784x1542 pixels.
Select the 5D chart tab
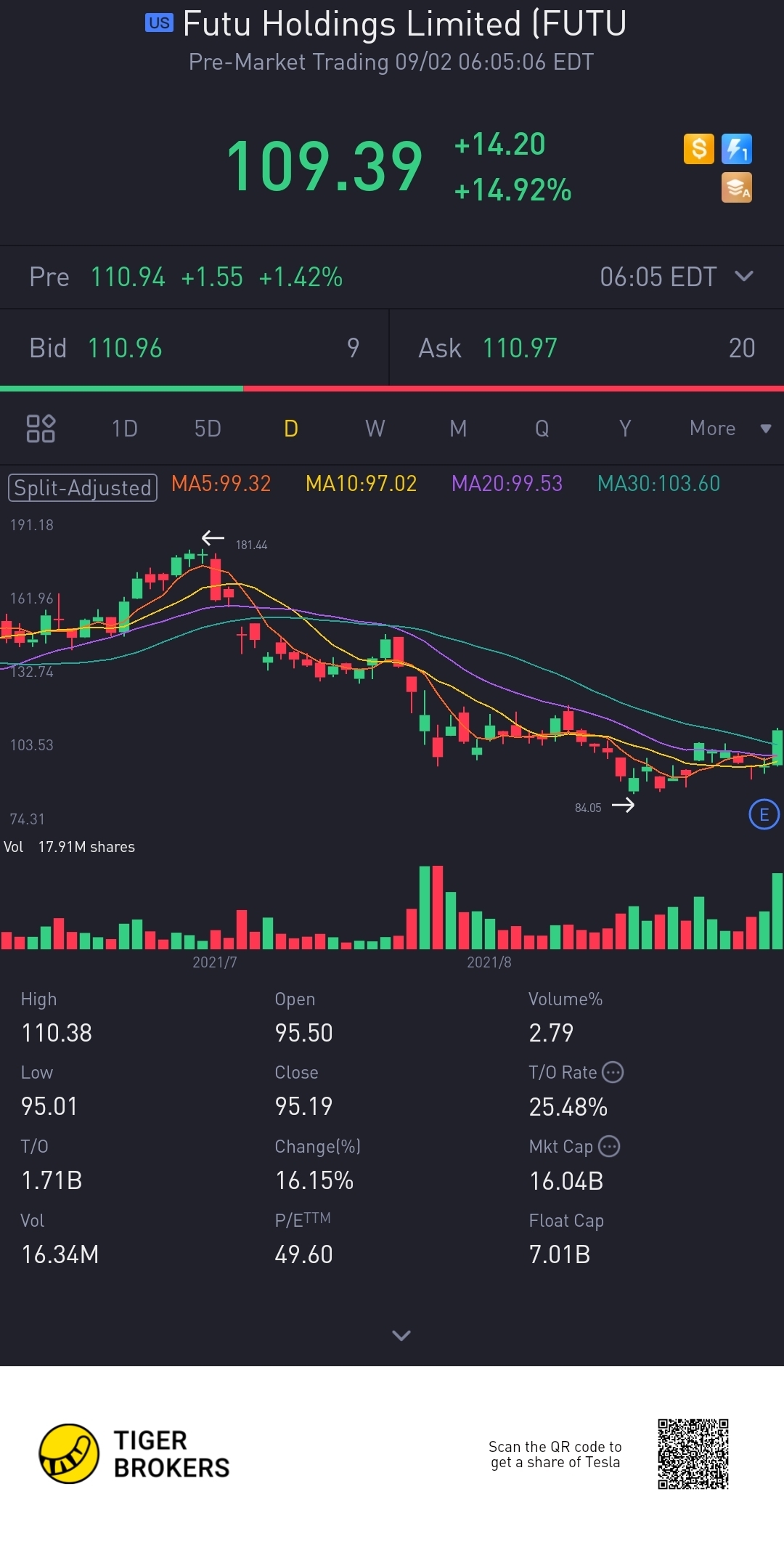[x=208, y=429]
